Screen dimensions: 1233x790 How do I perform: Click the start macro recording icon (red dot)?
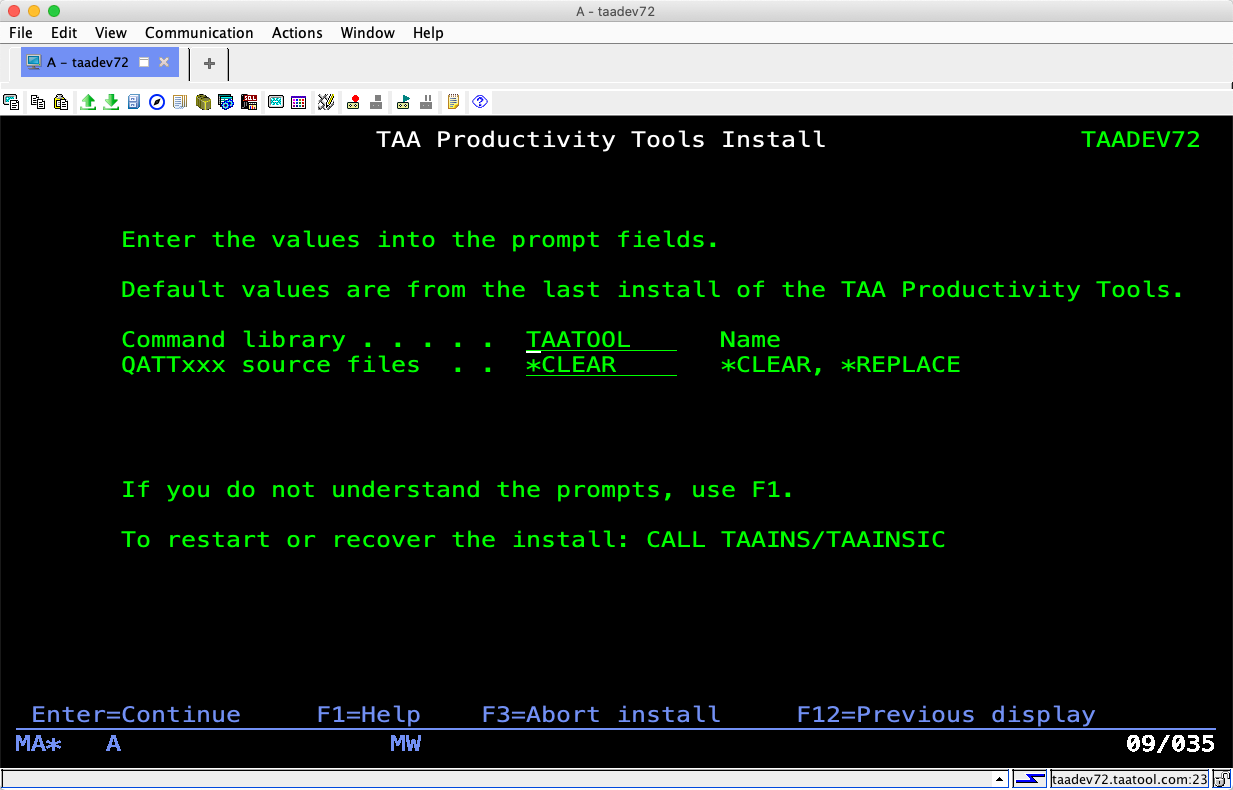[353, 102]
